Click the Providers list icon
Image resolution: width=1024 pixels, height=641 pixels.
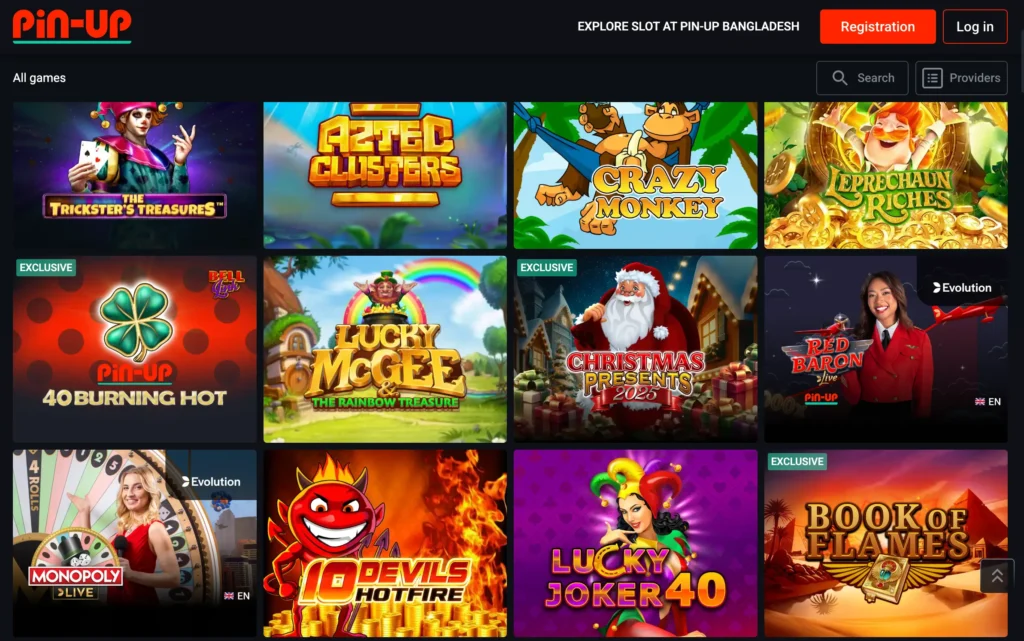click(x=932, y=78)
